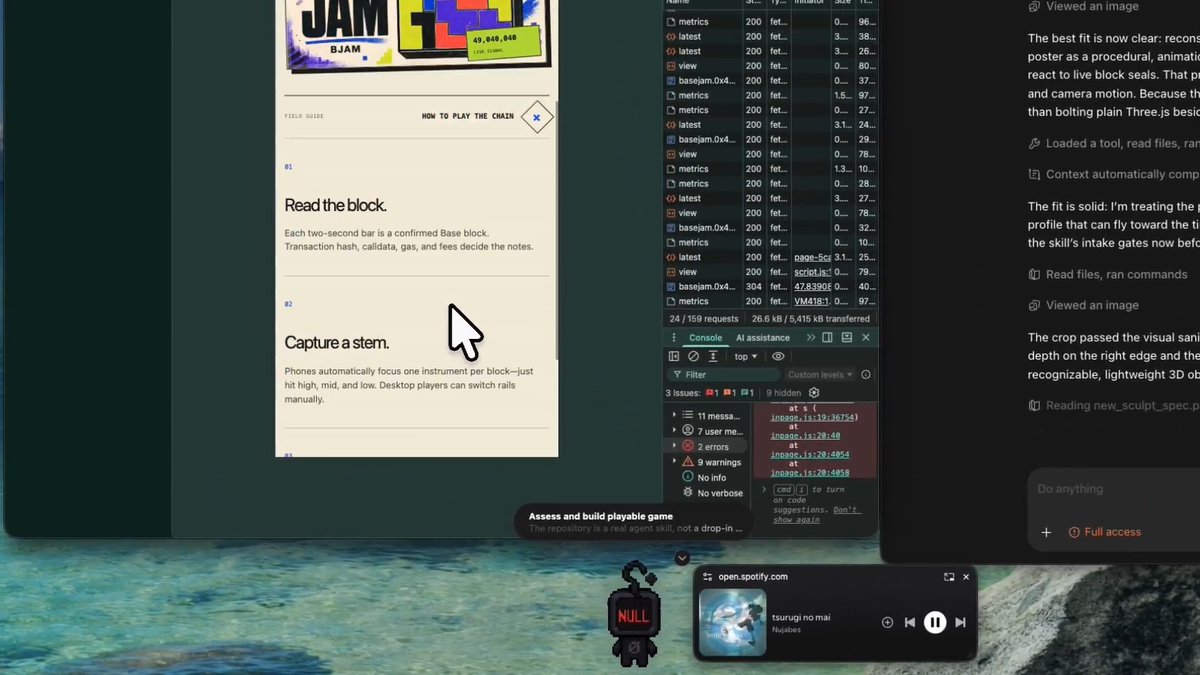Viewport: 1200px width, 675px height.
Task: Click the red issues badge in Issues bar
Action: coord(714,393)
